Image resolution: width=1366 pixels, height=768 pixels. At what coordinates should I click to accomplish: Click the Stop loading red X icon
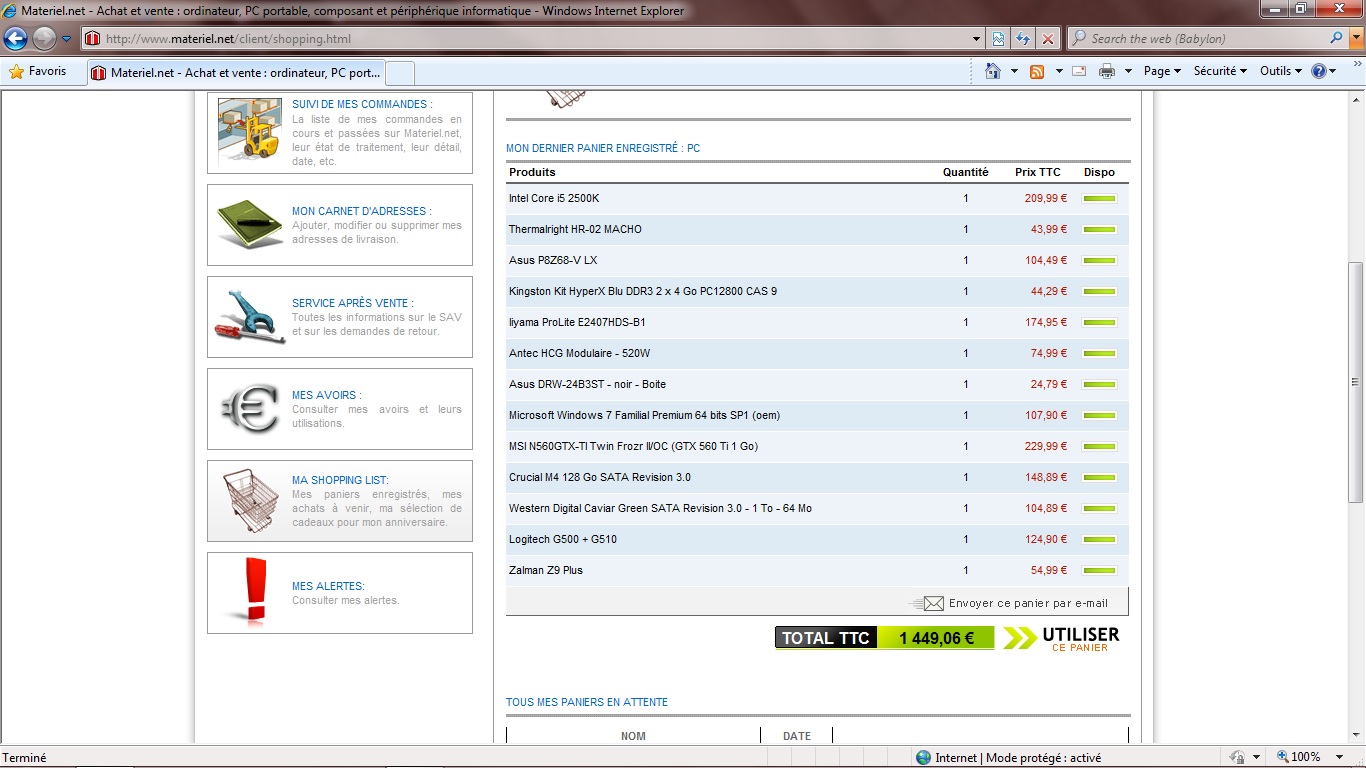pos(1047,39)
